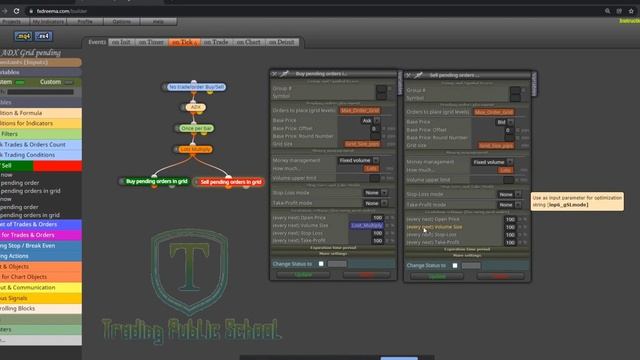This screenshot has width=640, height=360.
Task: Select the ADX block in the diagram
Action: pos(196,107)
